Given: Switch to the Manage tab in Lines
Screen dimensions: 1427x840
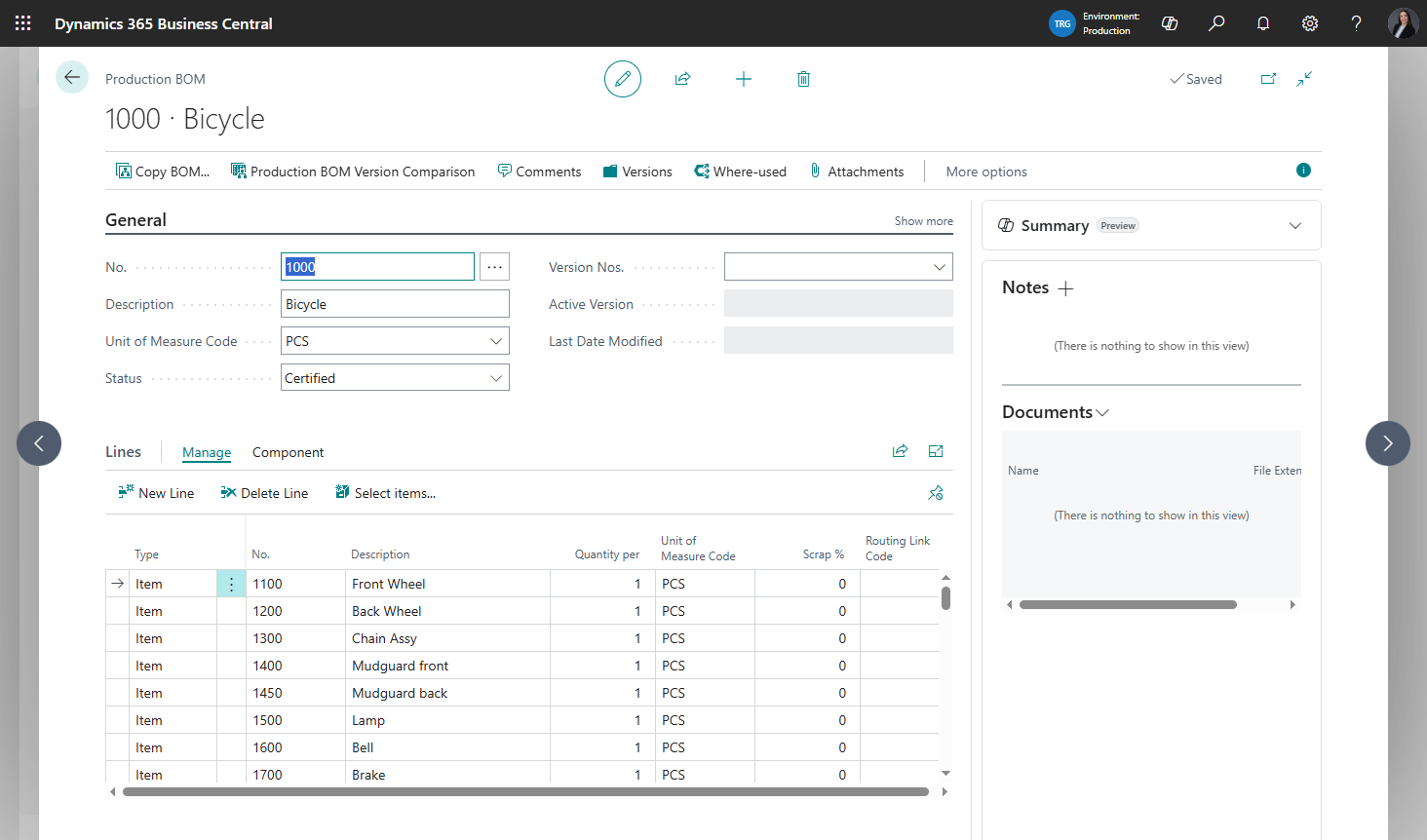Looking at the screenshot, I should click(207, 452).
